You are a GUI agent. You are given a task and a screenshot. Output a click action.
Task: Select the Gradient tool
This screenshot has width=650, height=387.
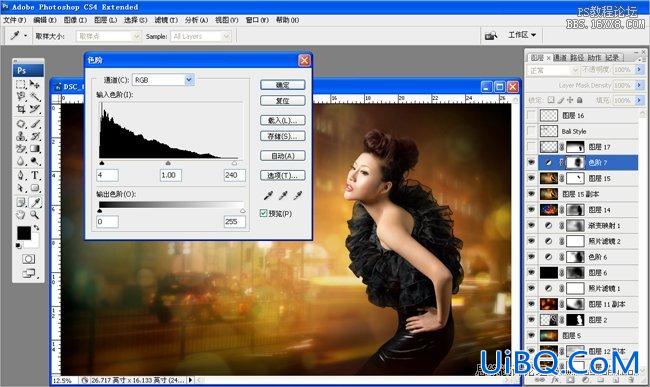[x=35, y=149]
